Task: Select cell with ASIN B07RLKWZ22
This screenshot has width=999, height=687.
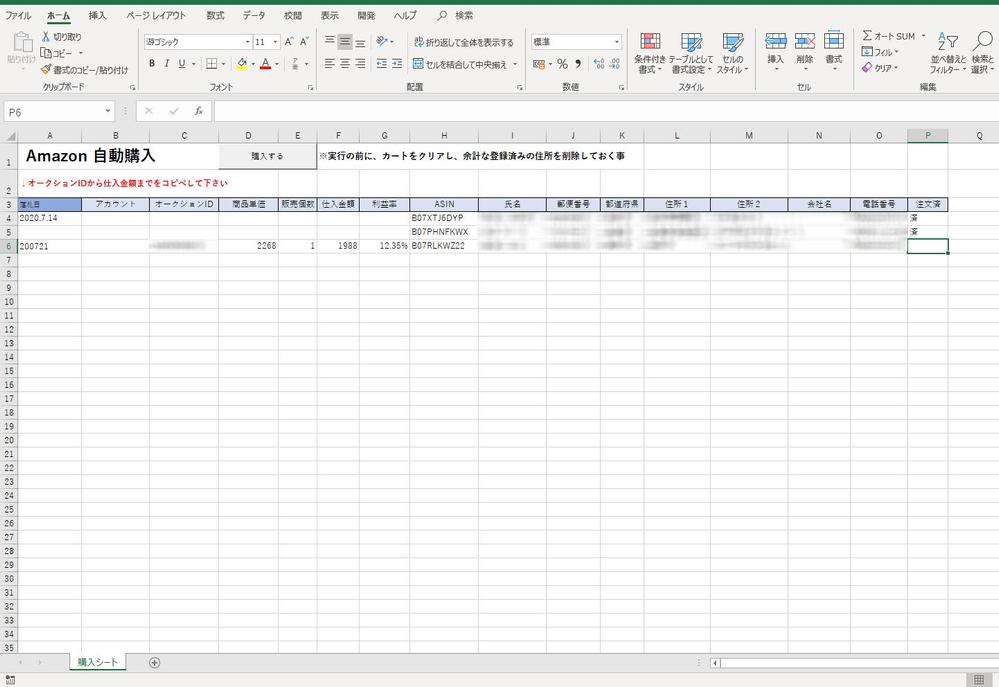Action: (x=444, y=246)
